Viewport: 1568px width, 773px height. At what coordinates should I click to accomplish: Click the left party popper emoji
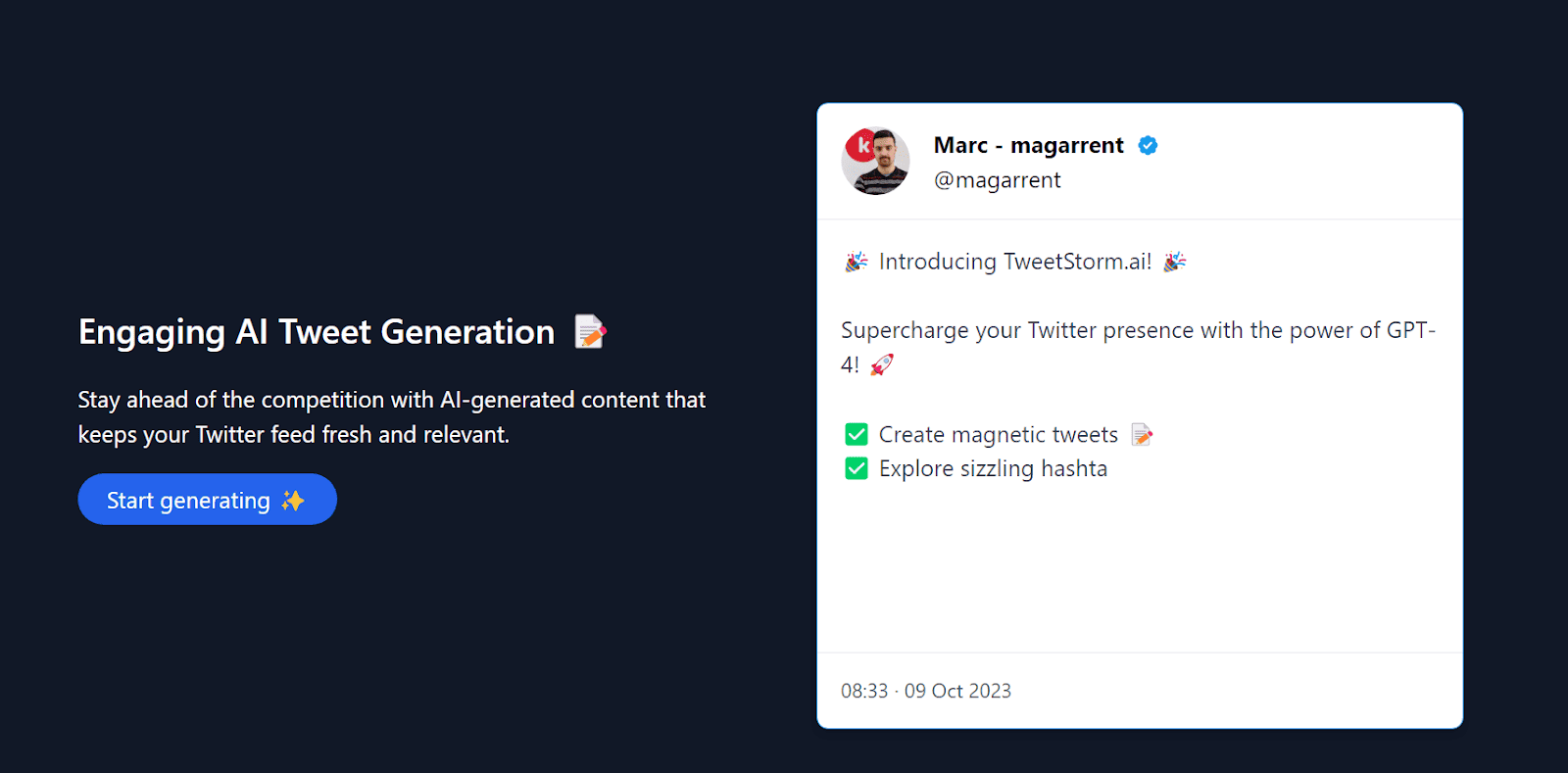click(x=857, y=262)
